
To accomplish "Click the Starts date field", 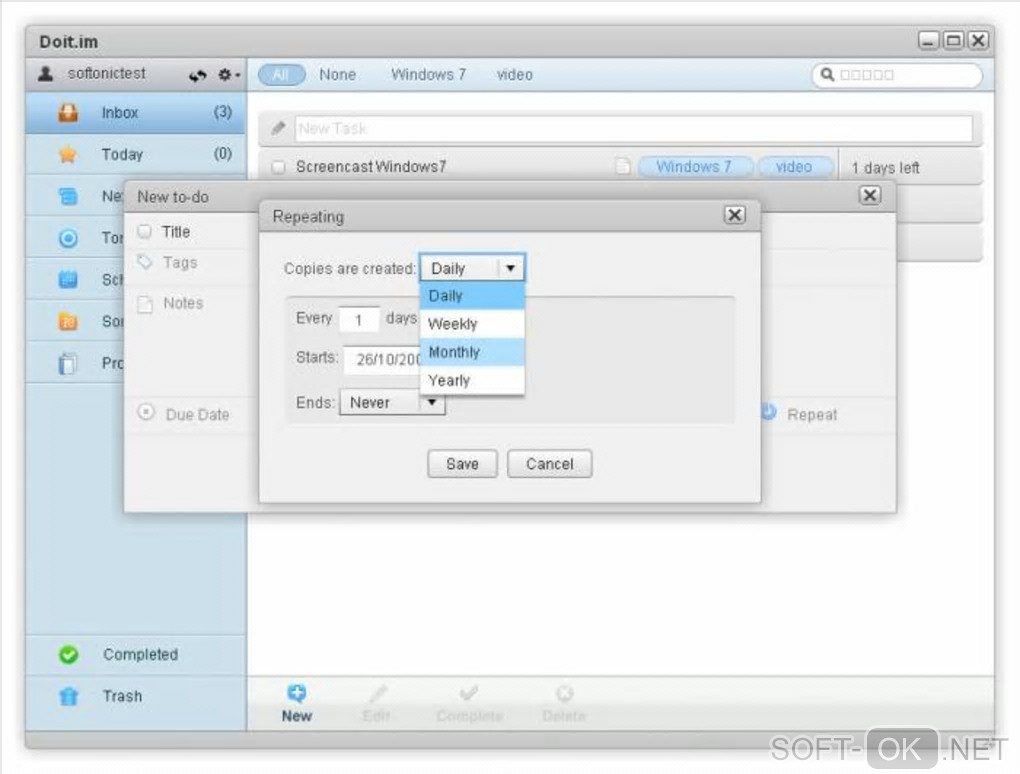I will tap(382, 359).
